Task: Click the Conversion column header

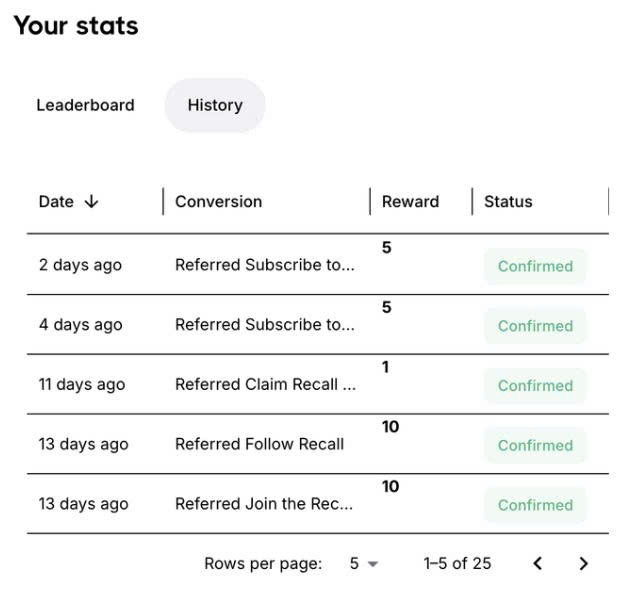Action: coord(218,201)
